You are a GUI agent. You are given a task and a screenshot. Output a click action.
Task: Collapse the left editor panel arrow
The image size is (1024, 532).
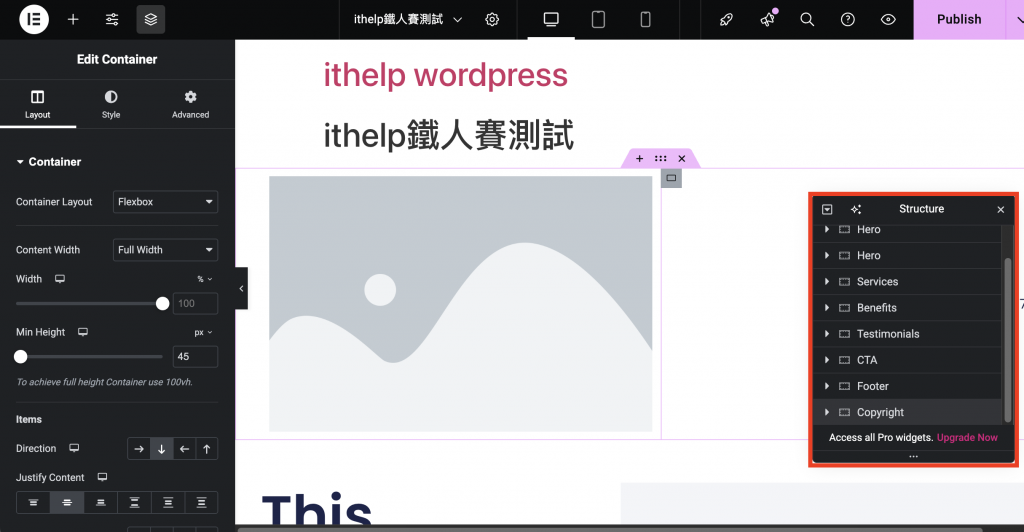click(241, 288)
